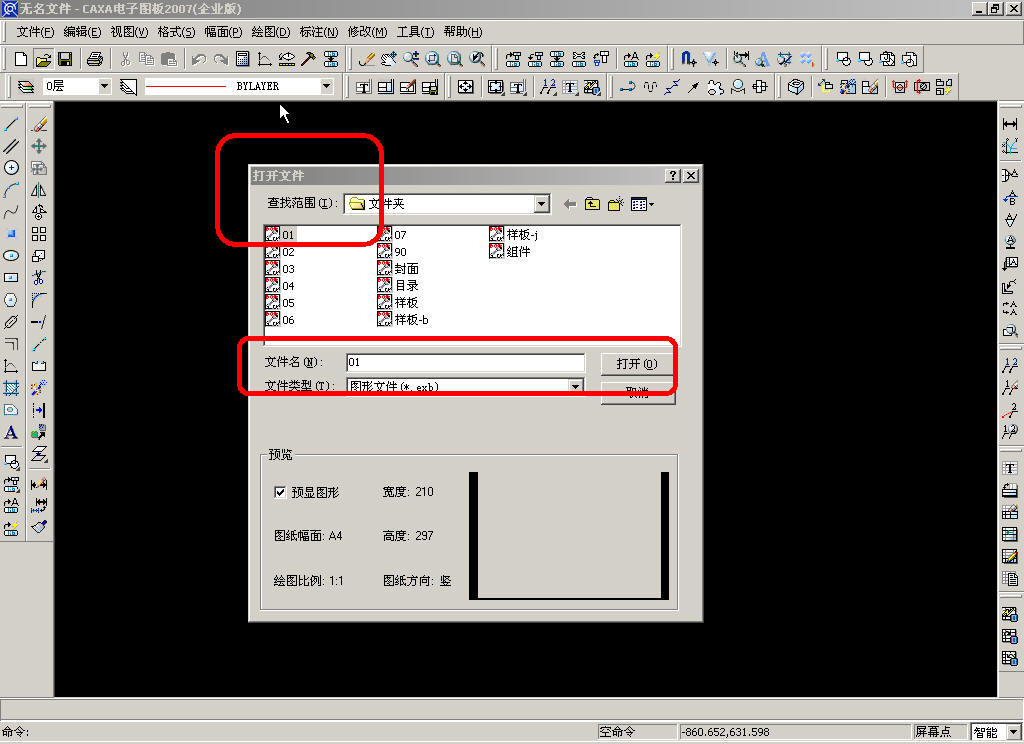Viewport: 1024px width, 744px height.
Task: Select the Line drawing tool
Action: (x=11, y=124)
